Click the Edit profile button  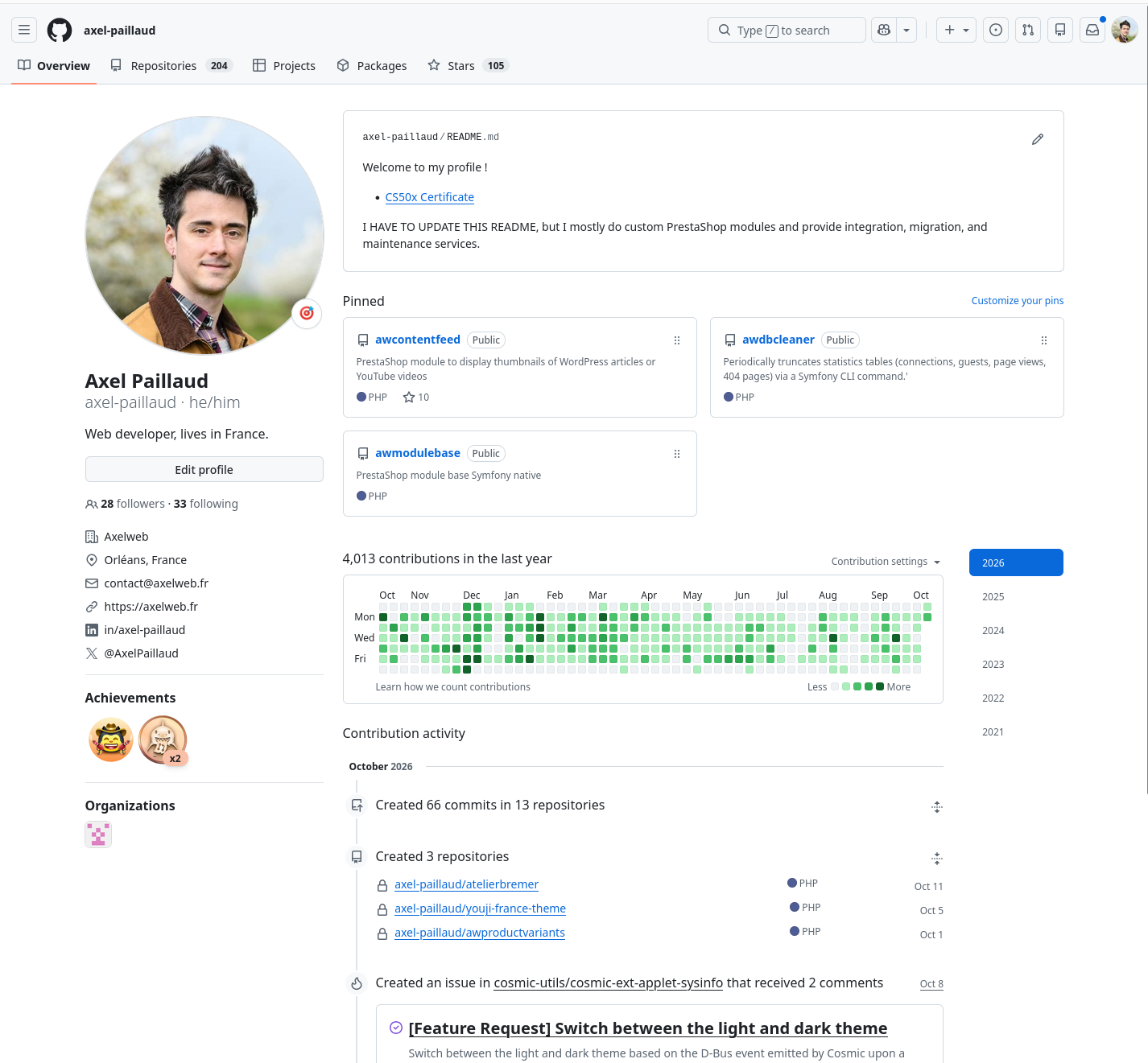pos(204,469)
